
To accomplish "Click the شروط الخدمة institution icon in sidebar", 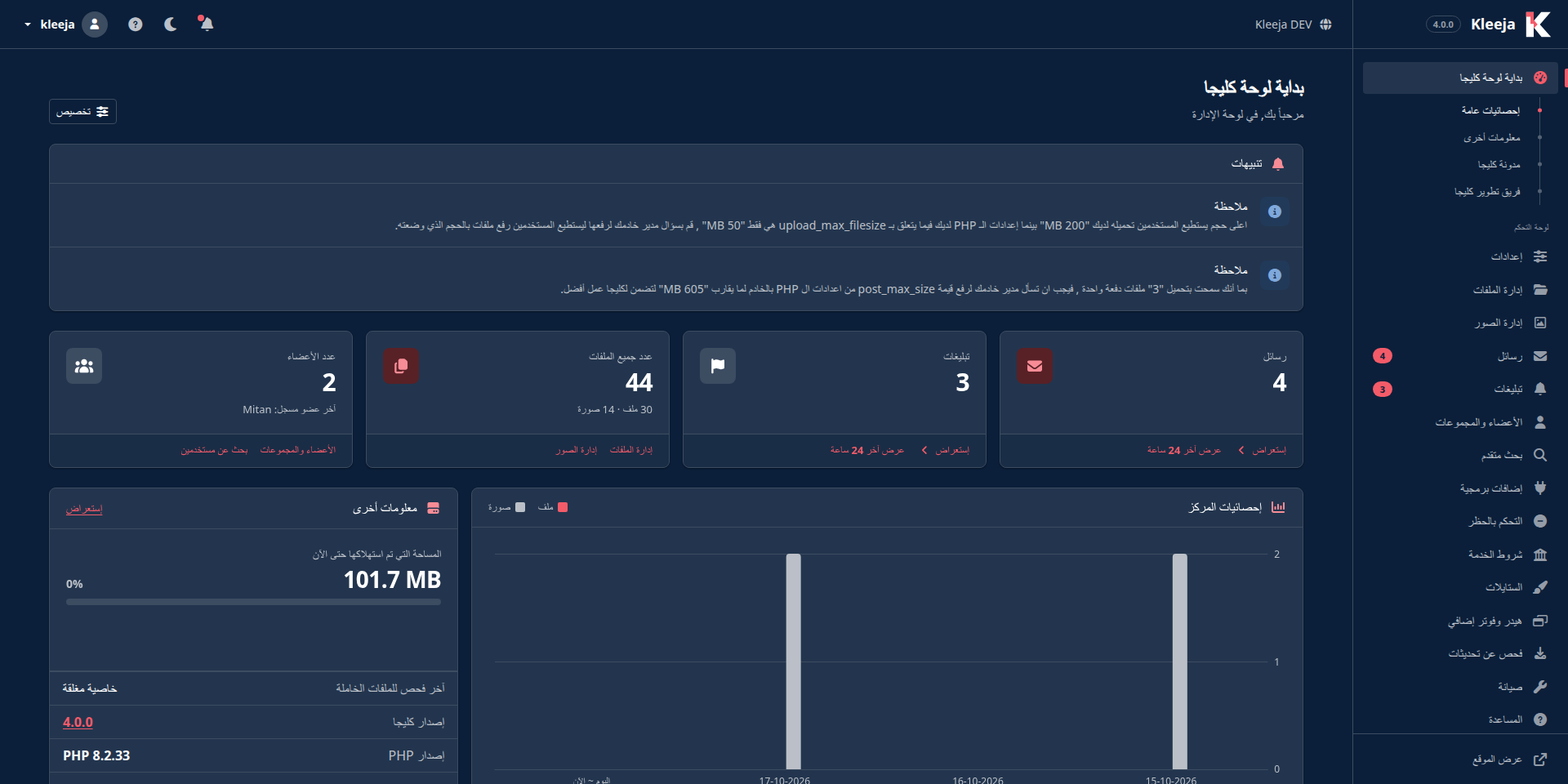I will tap(1540, 555).
